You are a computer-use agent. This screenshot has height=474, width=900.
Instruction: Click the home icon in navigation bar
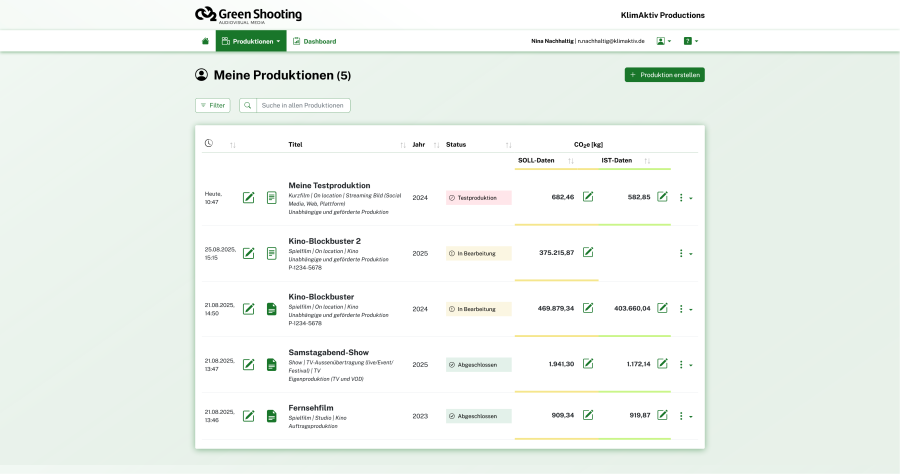pos(205,41)
